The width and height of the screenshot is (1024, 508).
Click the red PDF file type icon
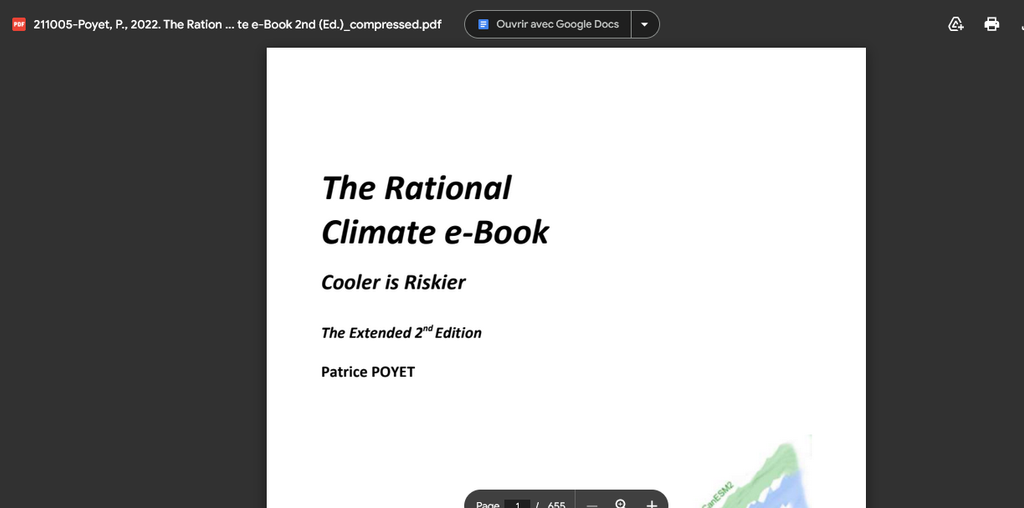point(18,24)
